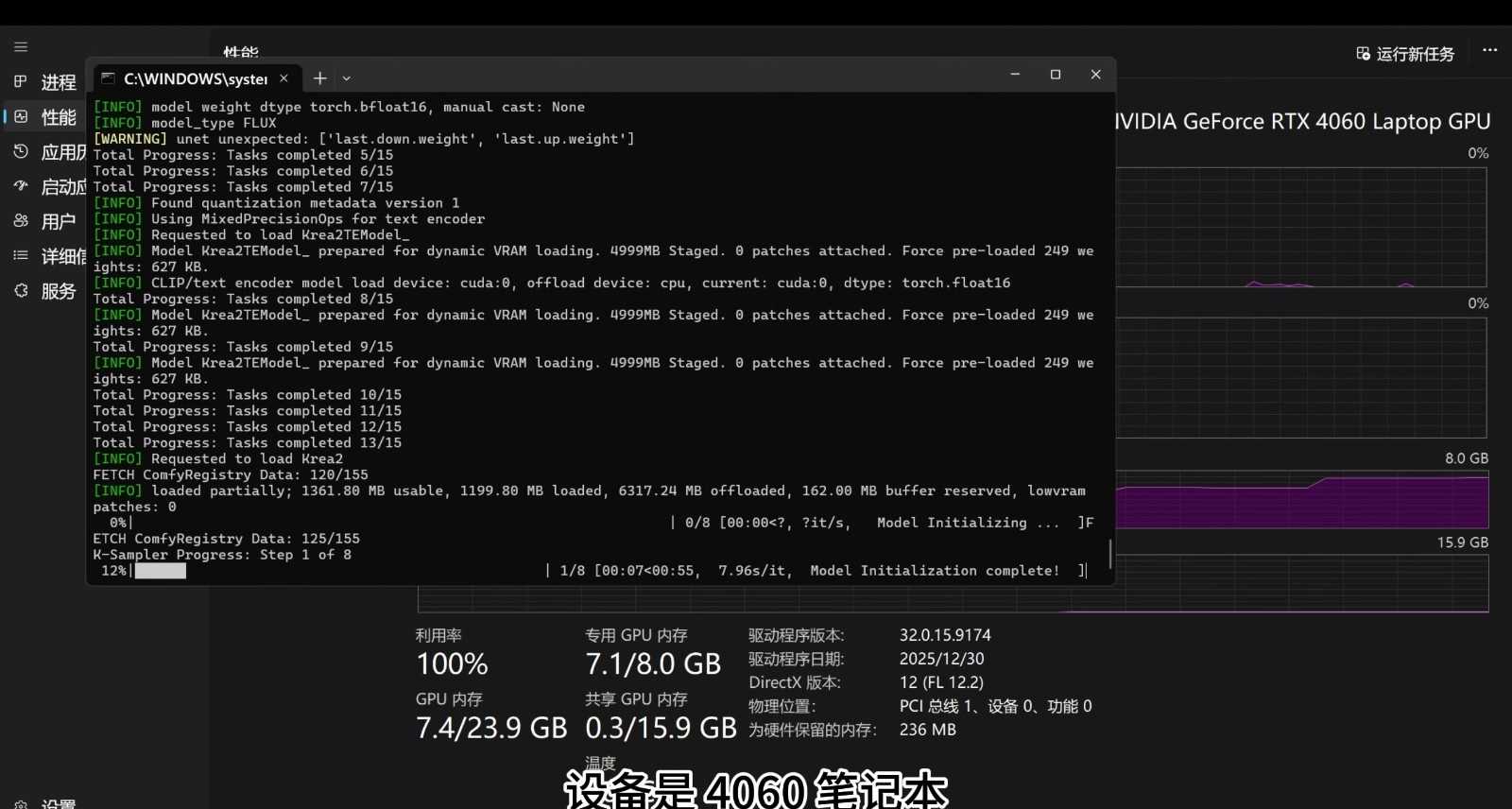Click the DirectX version 12 (FL 12.2)
The width and height of the screenshot is (1512, 809).
(941, 682)
